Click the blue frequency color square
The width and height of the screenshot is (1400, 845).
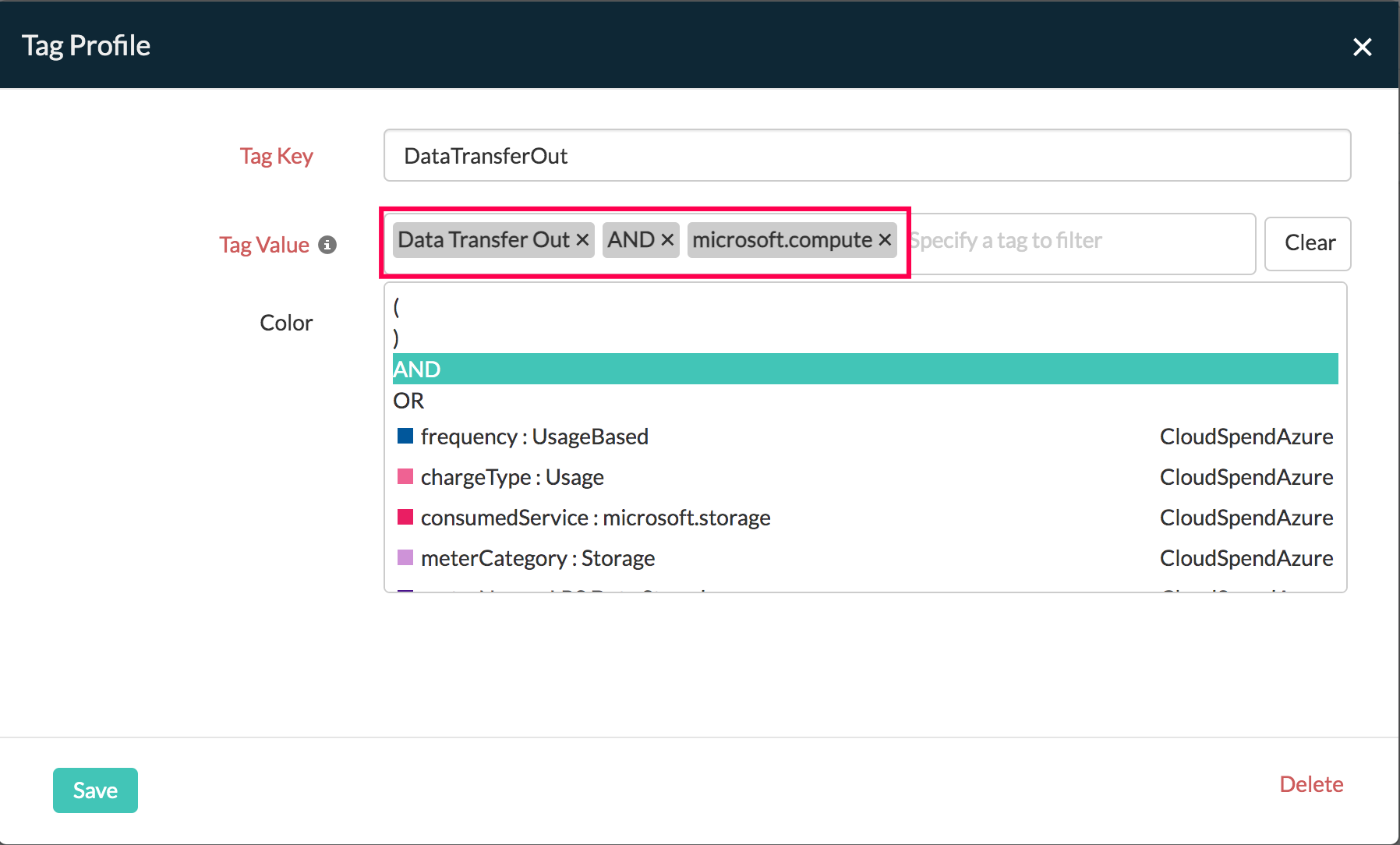(x=405, y=436)
